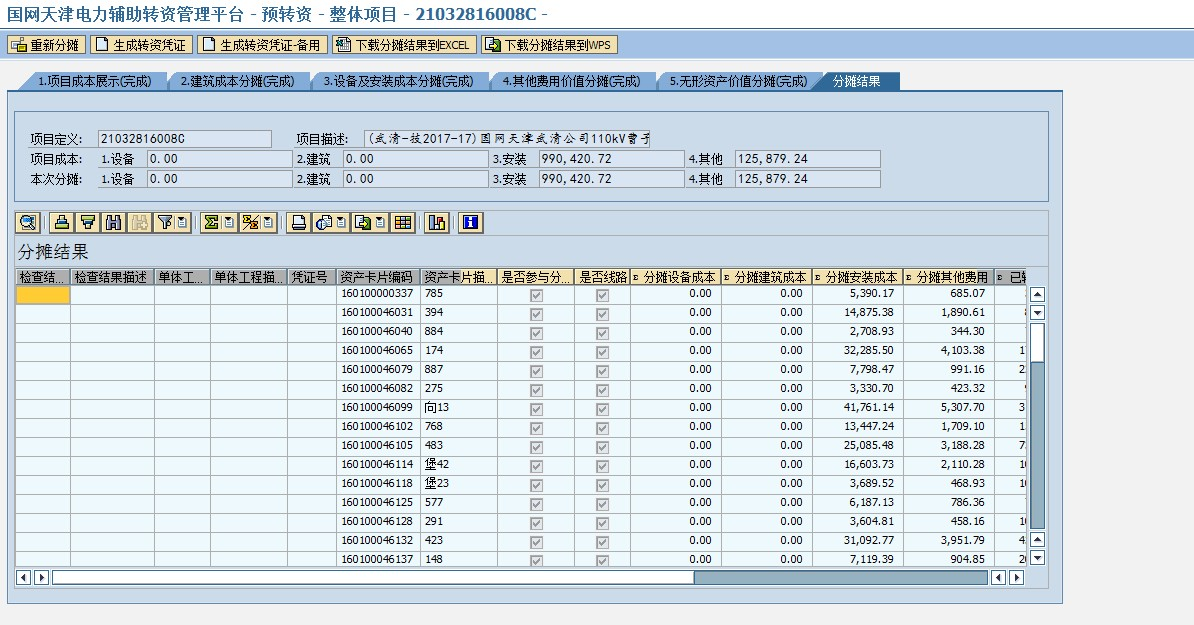Open the Views dropdown arrow
Viewport: 1194px width, 625px height.
(342, 222)
